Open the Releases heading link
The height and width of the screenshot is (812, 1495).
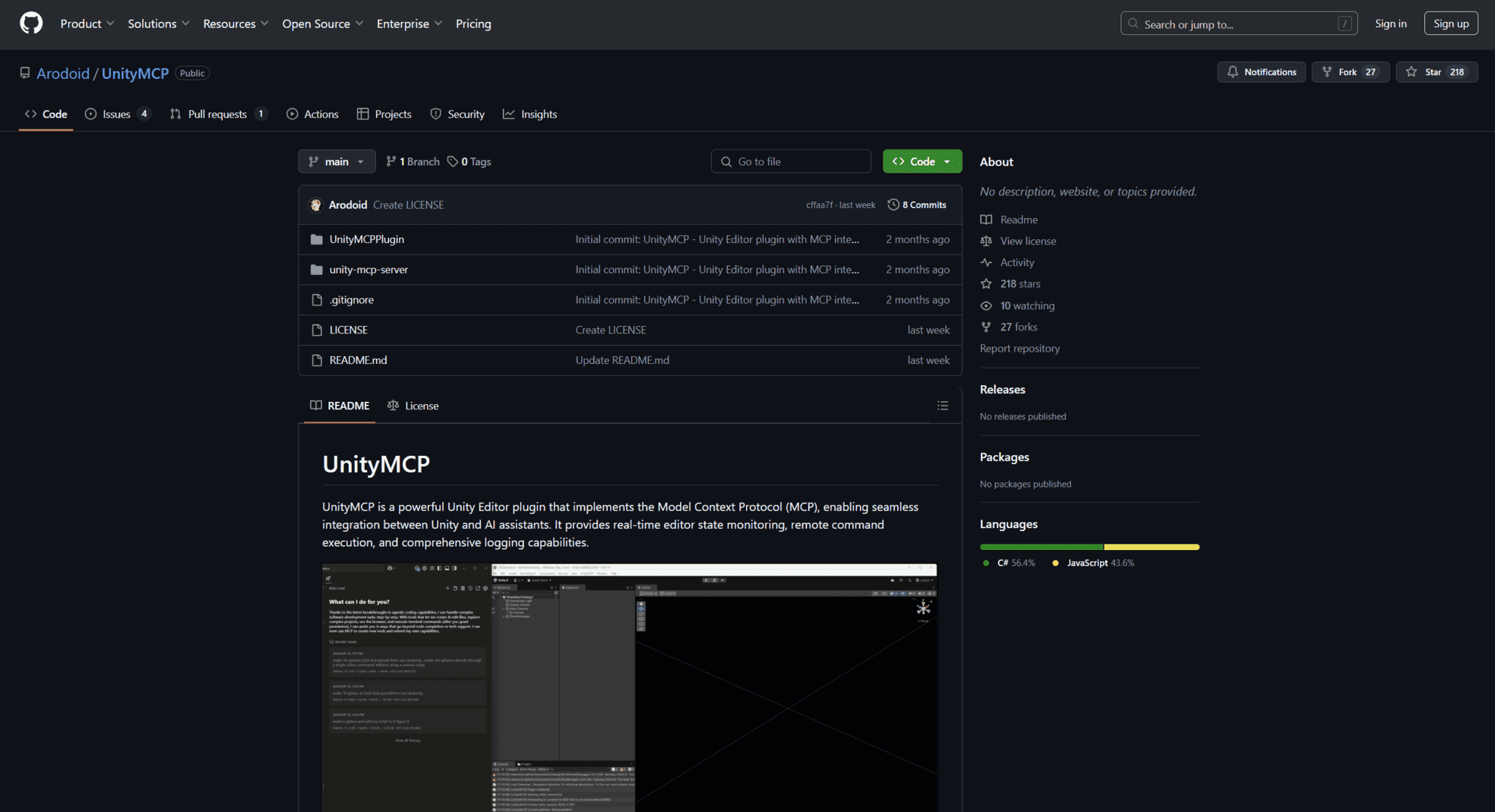1002,390
